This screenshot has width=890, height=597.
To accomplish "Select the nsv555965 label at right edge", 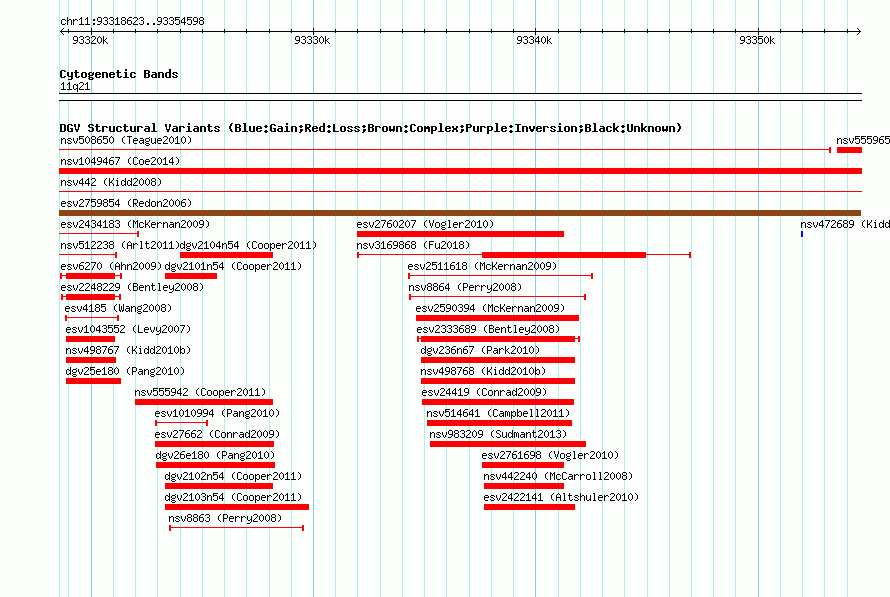I will [863, 140].
